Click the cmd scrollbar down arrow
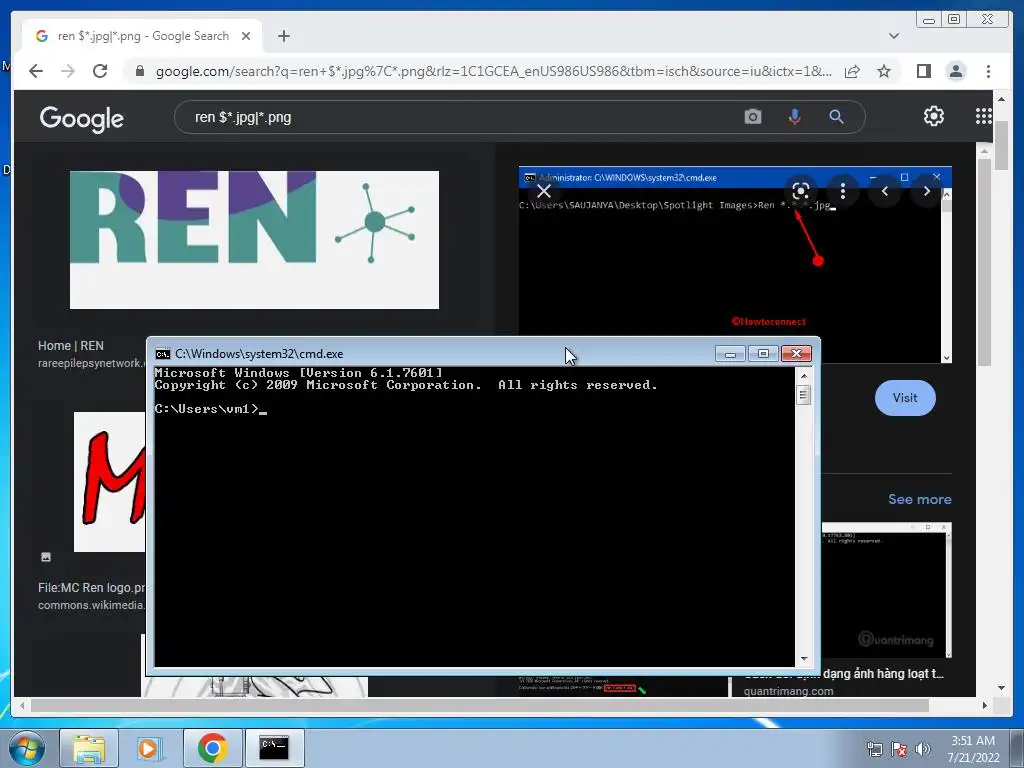Viewport: 1024px width, 768px height. (804, 659)
